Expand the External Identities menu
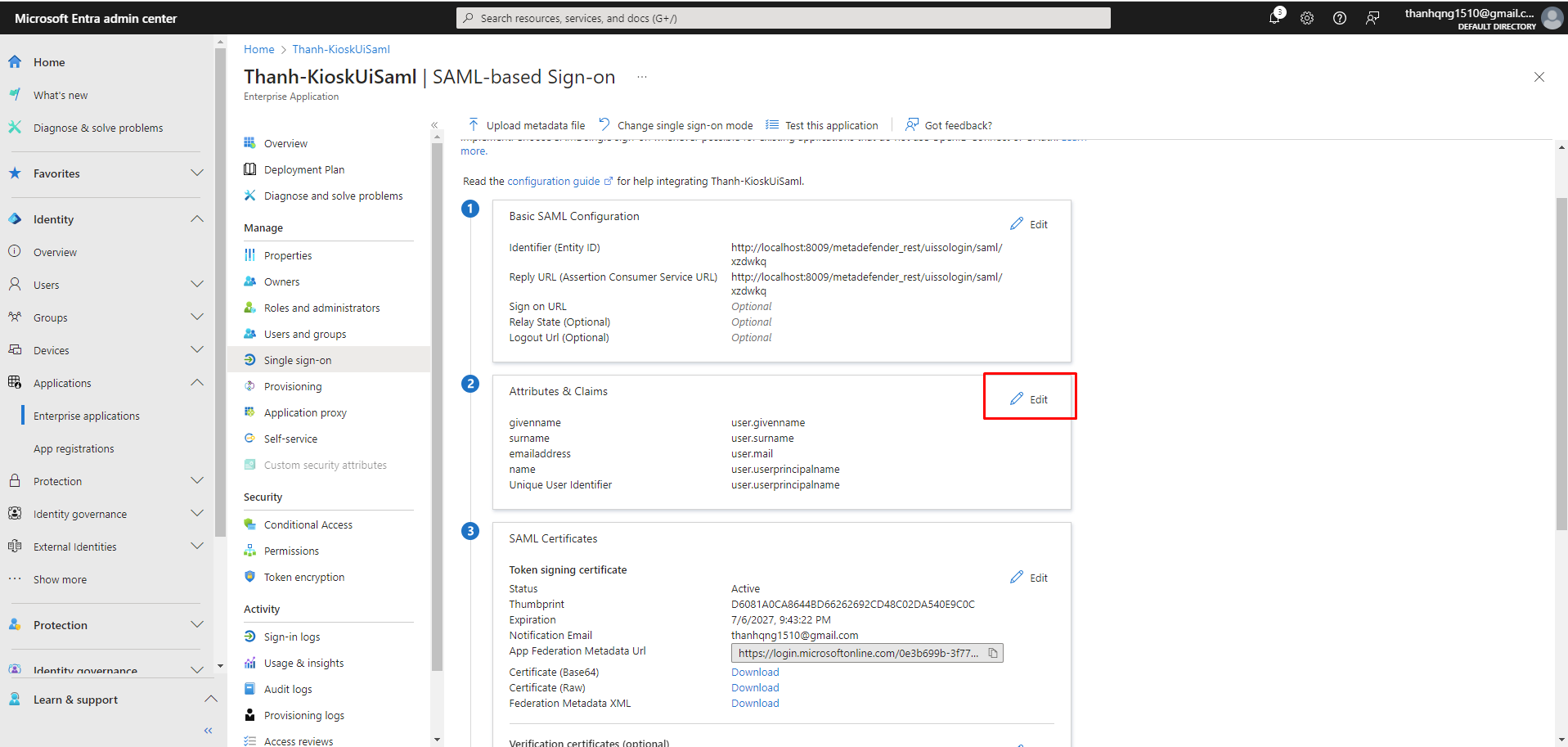1568x747 pixels. (x=197, y=546)
